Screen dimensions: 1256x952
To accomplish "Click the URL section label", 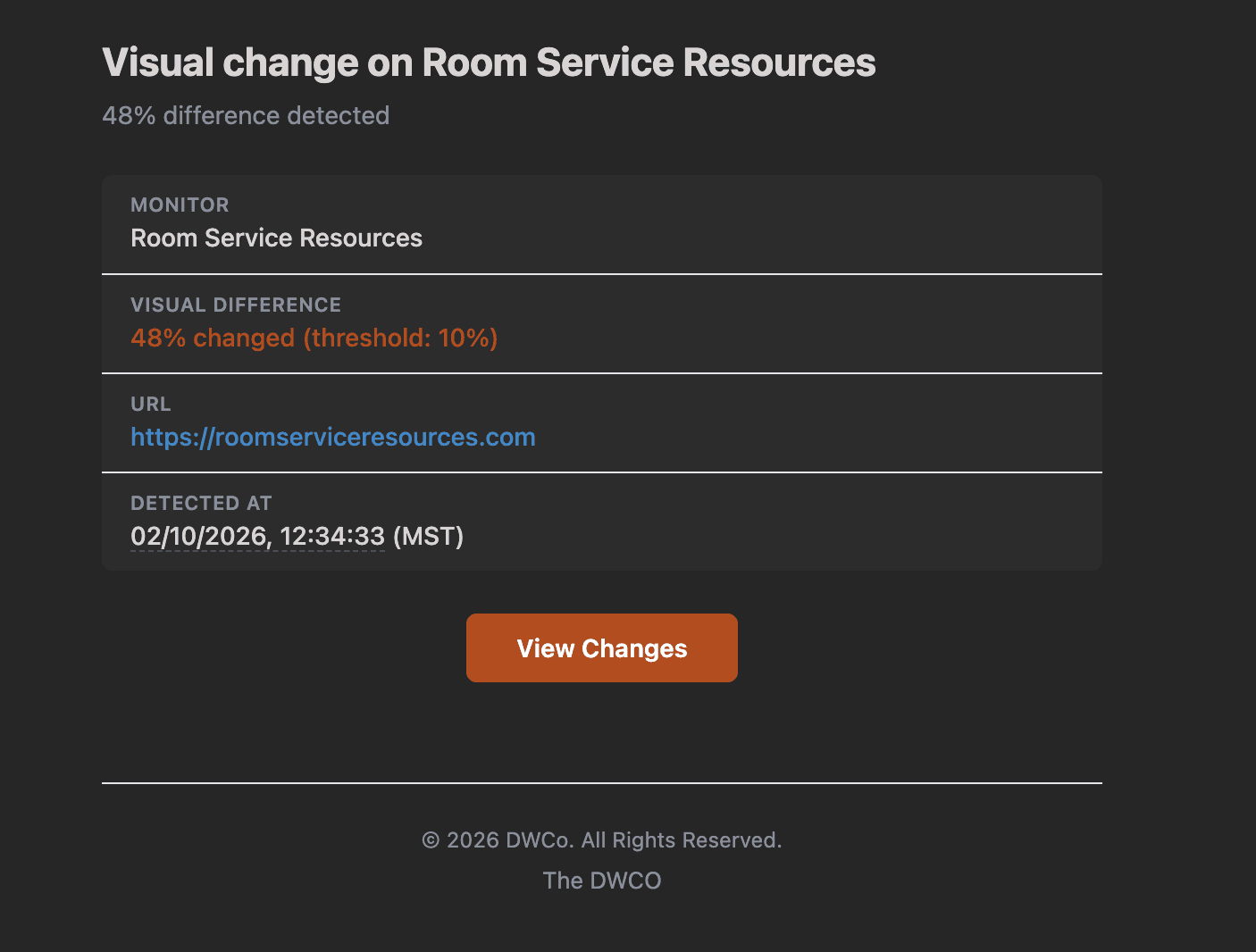I will 150,404.
